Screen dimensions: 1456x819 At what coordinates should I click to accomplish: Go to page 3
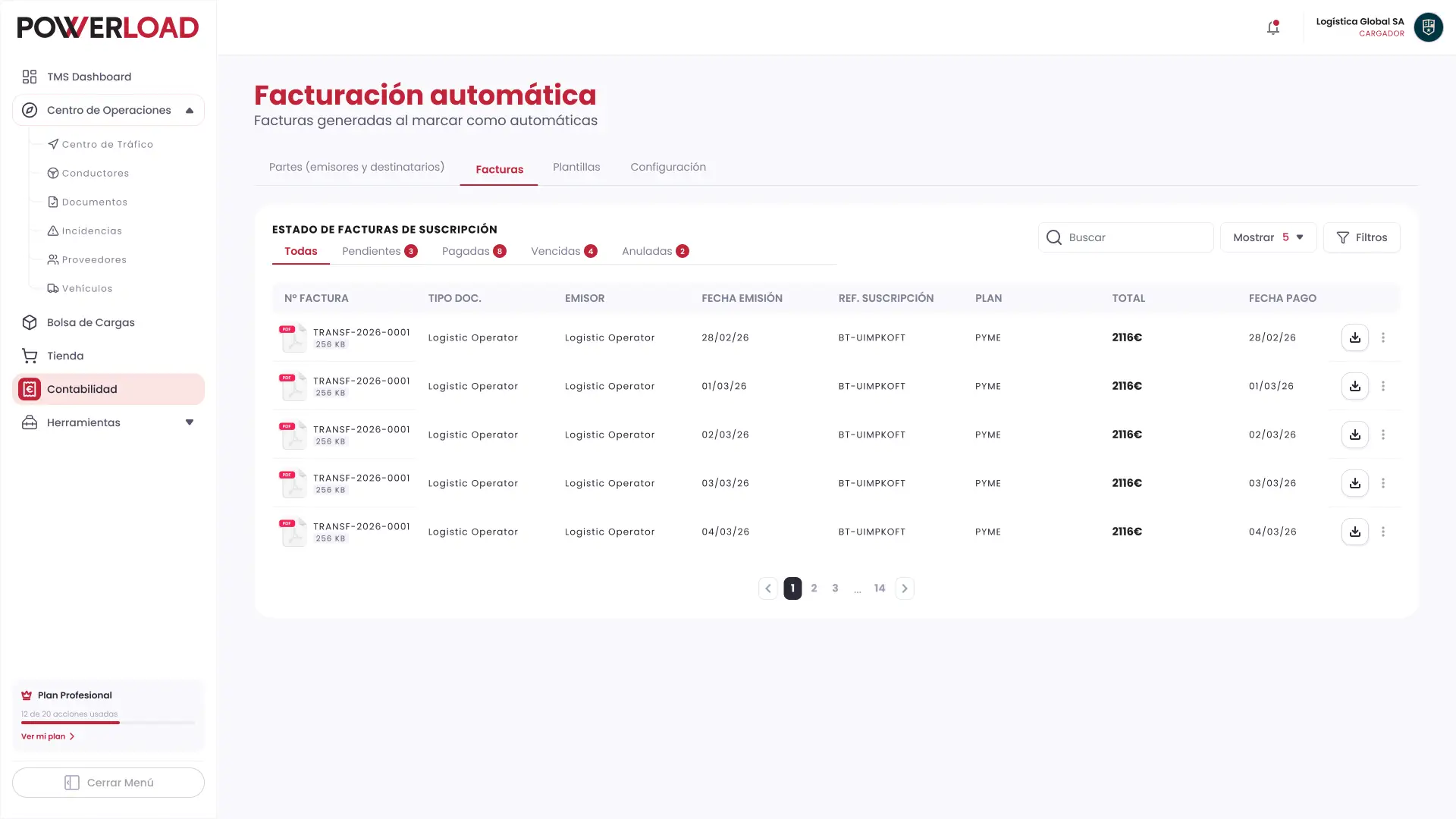click(835, 588)
